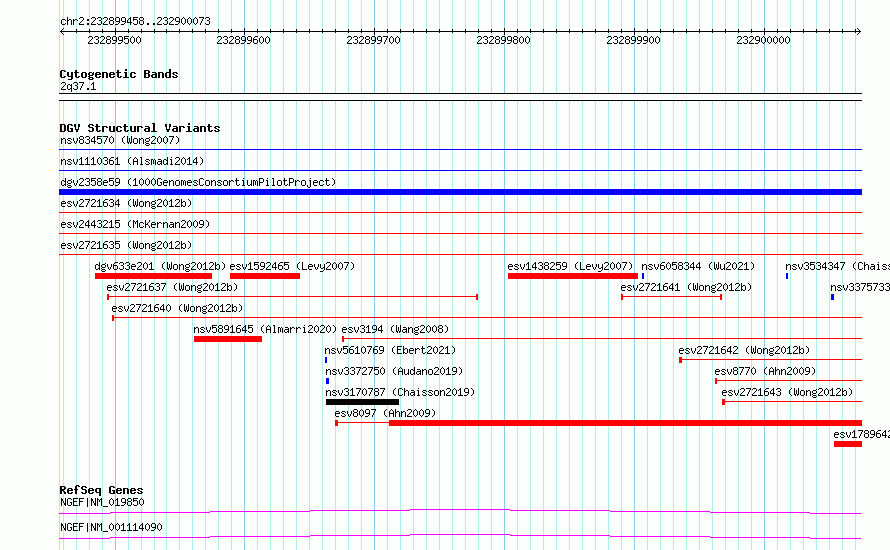
Task: Open esv2721642 (Wong2012b) variant
Action: pos(744,350)
